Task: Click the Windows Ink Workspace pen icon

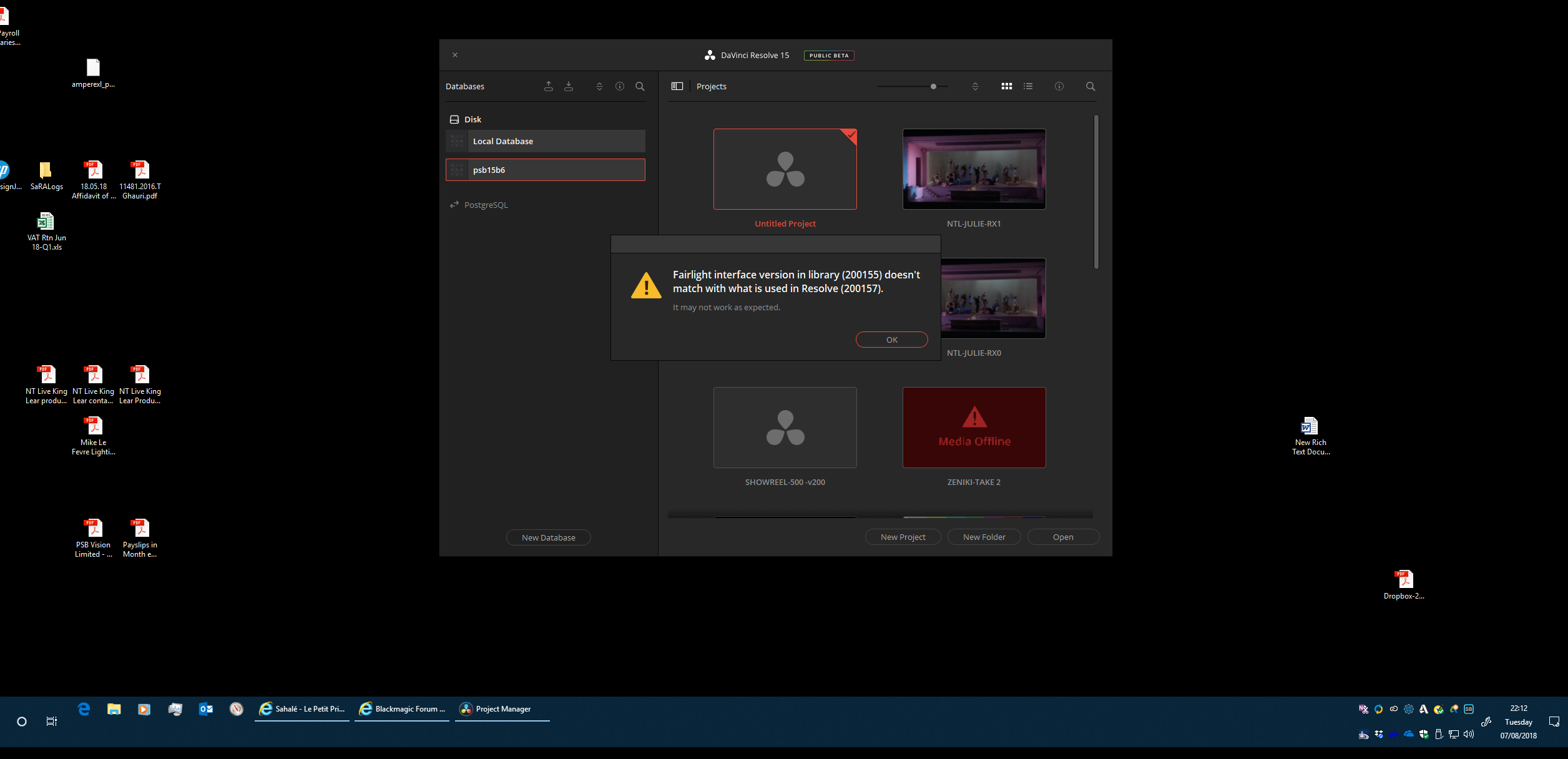Action: coord(1486,722)
